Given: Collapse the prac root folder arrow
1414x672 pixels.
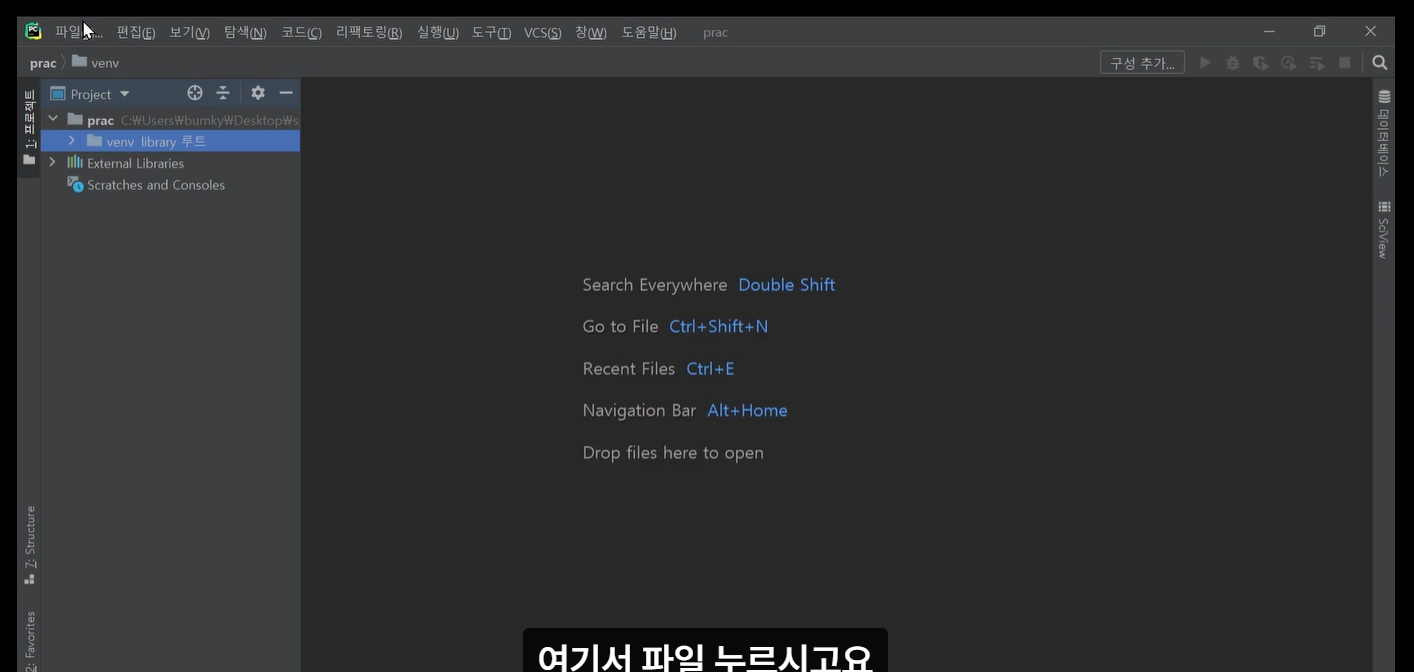Looking at the screenshot, I should point(53,119).
